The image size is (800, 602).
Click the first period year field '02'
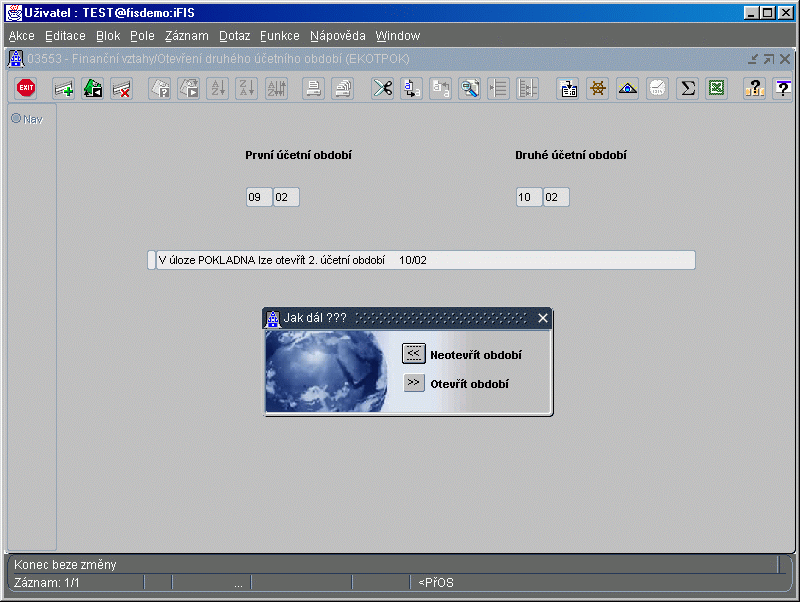[286, 197]
